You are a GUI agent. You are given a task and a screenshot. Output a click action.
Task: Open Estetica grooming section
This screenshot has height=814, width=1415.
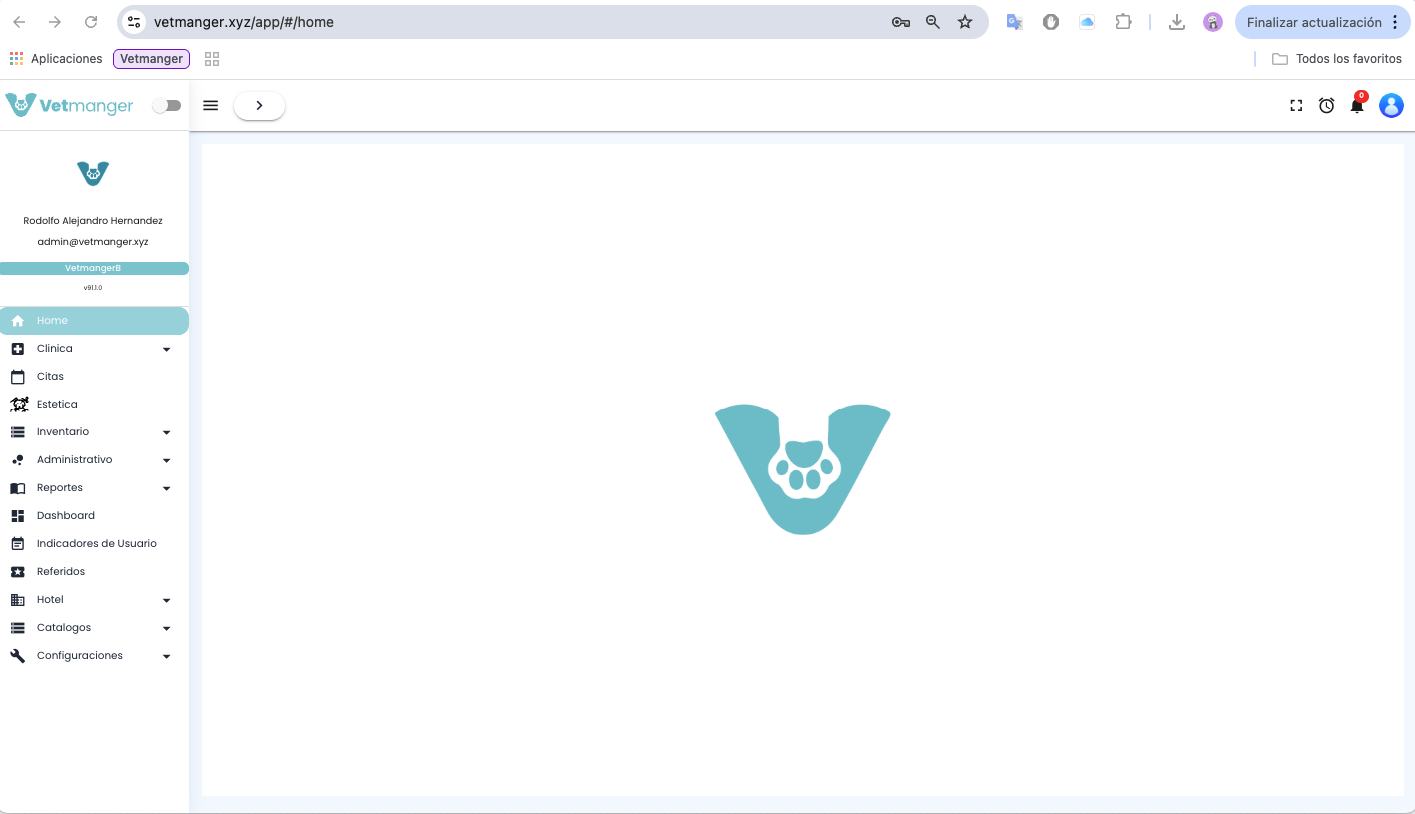point(57,404)
